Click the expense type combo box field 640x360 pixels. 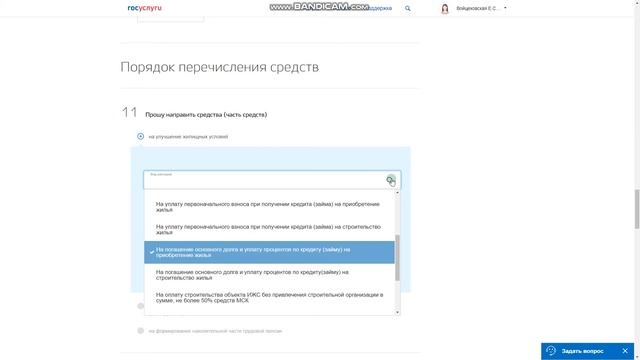[x=272, y=180]
